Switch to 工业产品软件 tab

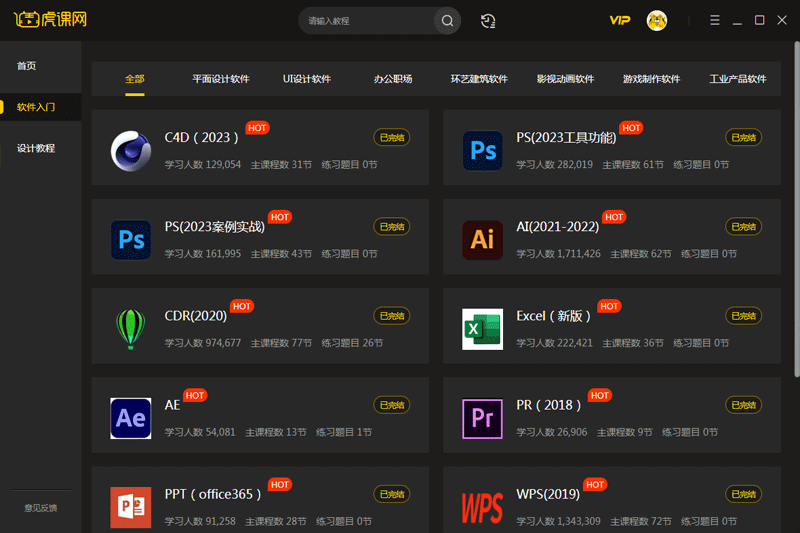(738, 79)
